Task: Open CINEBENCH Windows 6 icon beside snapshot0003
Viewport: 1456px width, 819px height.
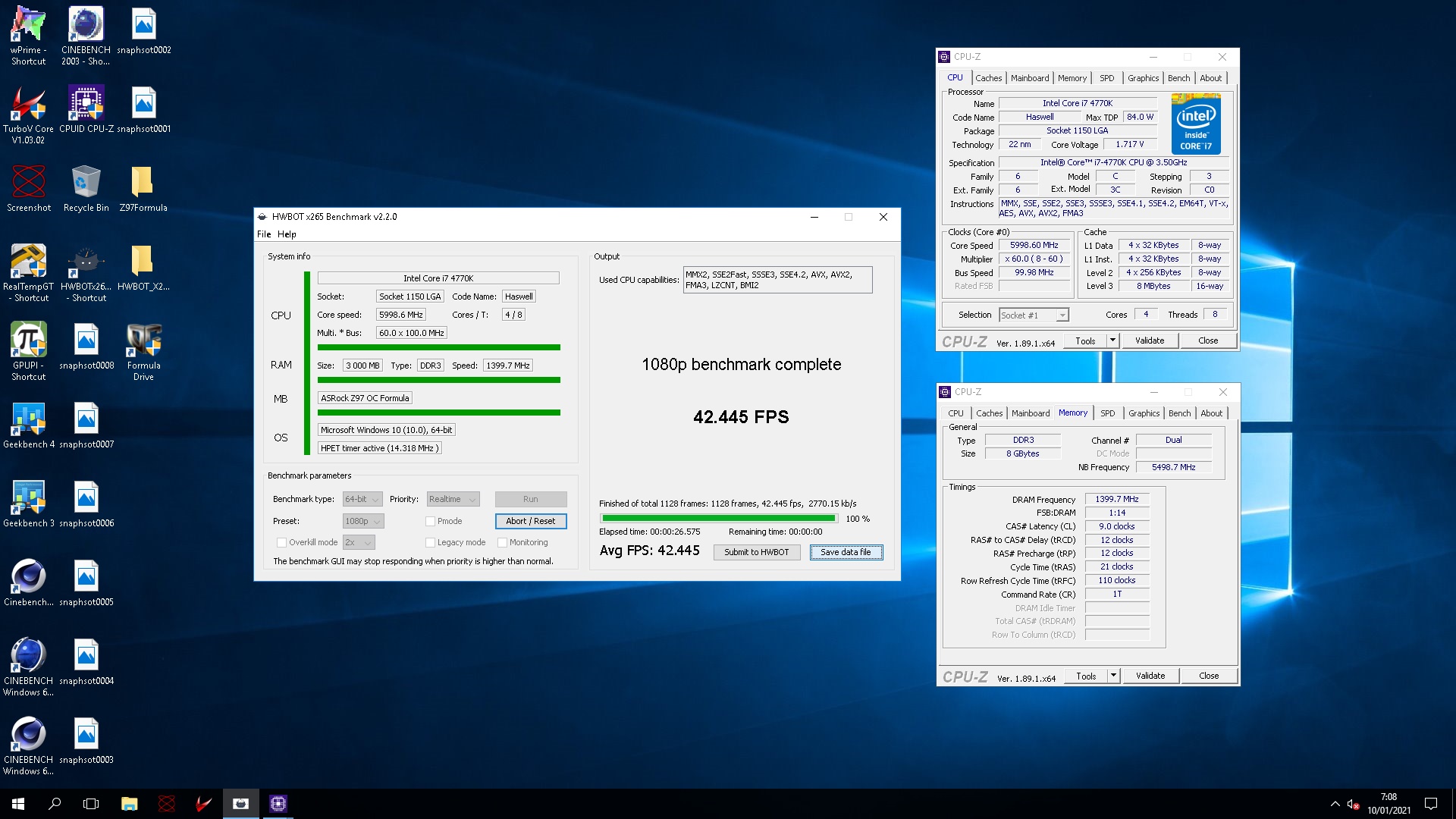Action: tap(29, 745)
